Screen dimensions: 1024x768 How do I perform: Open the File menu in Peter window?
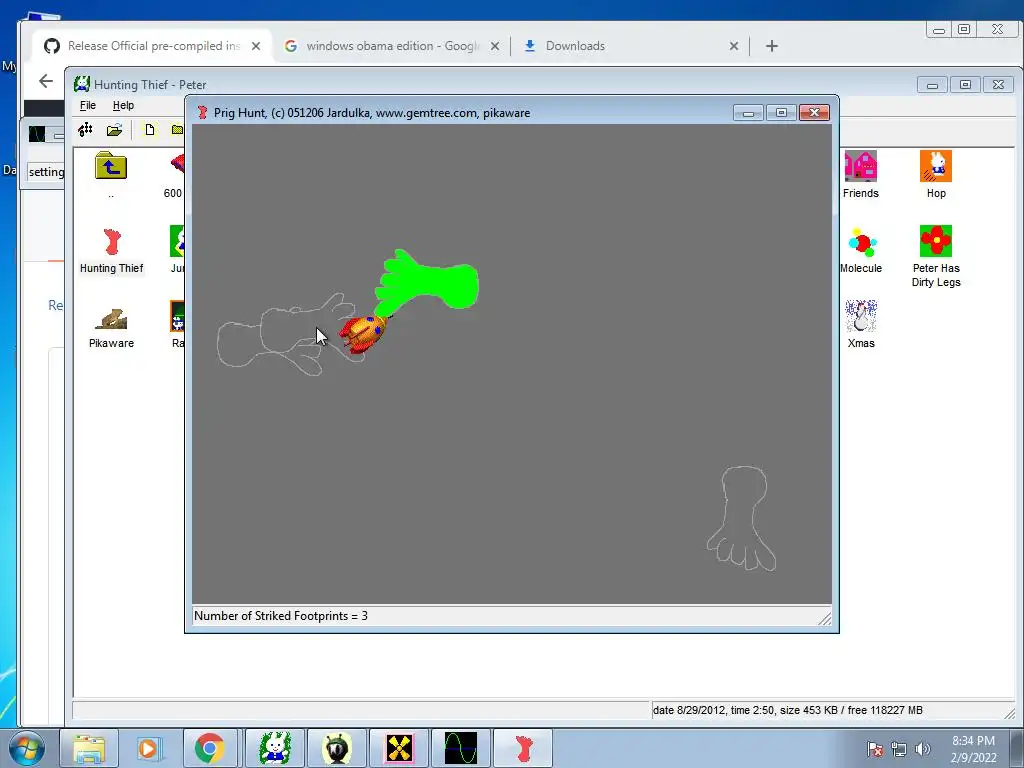(88, 105)
